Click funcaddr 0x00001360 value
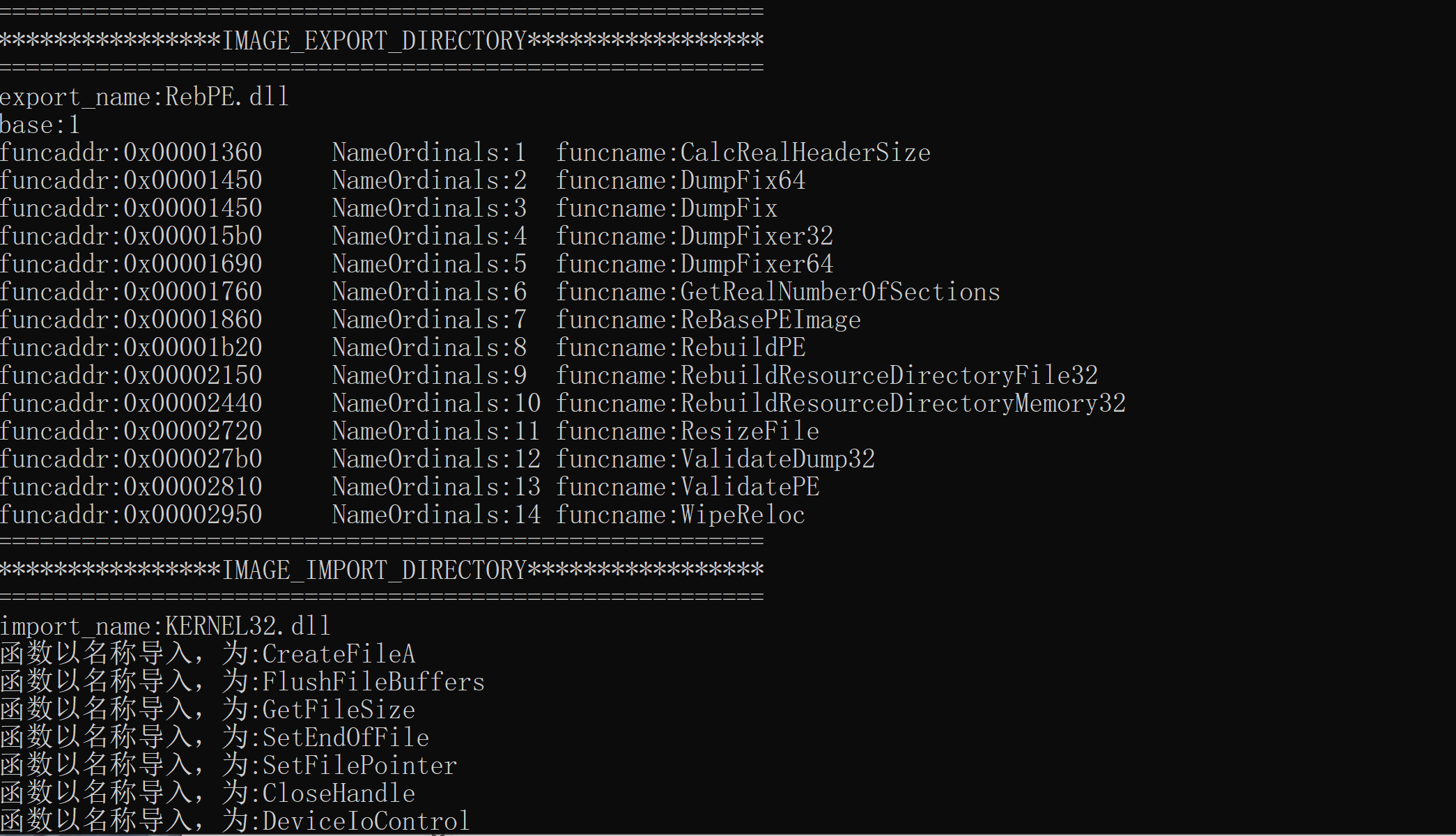The height and width of the screenshot is (836, 1456). (x=193, y=153)
